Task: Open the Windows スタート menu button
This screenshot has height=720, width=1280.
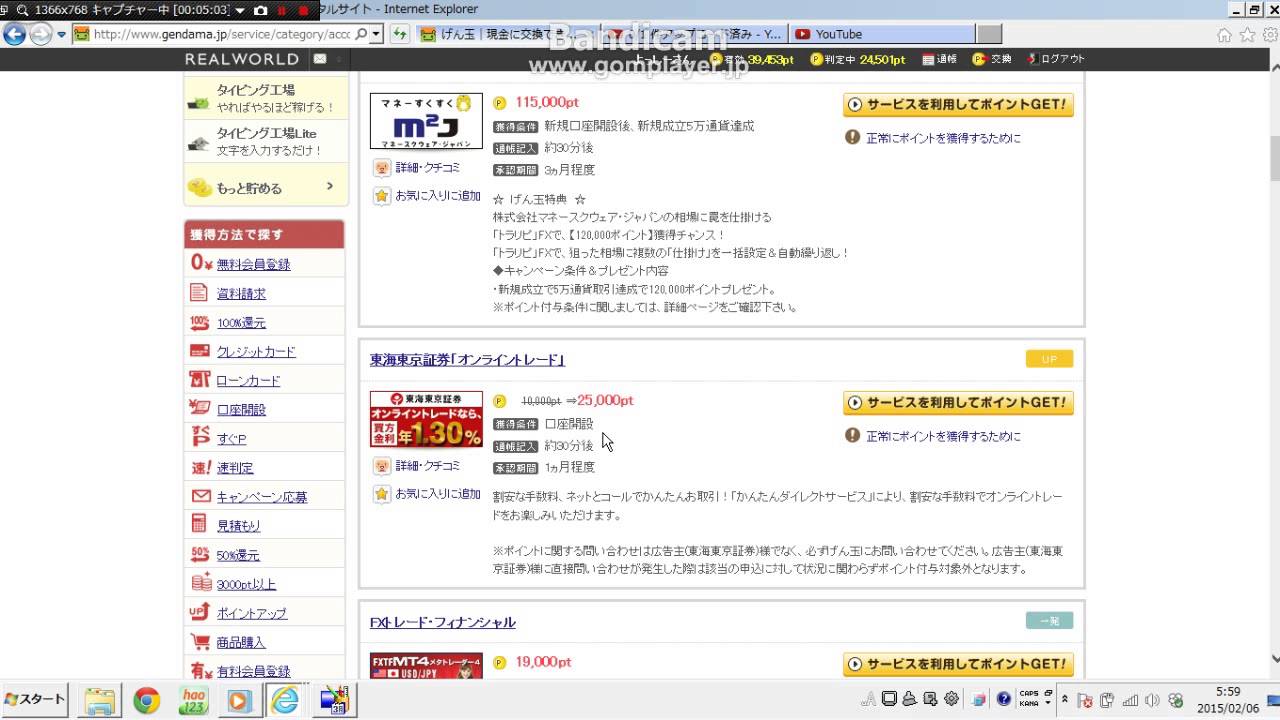Action: click(35, 700)
